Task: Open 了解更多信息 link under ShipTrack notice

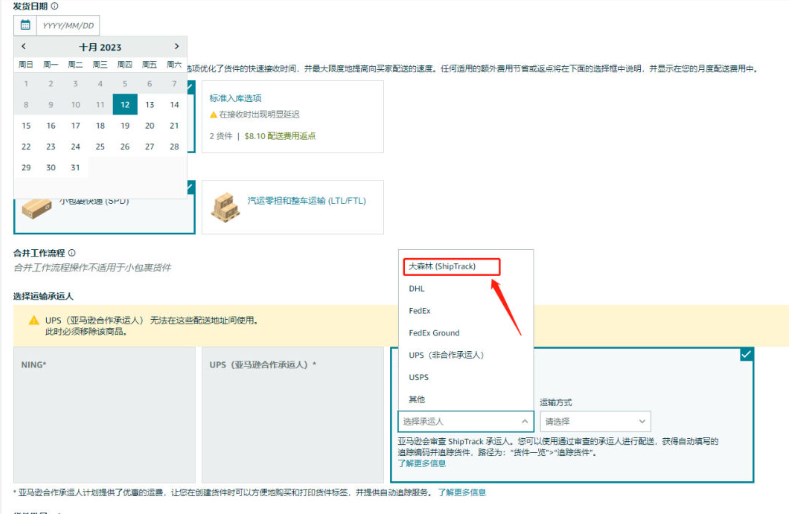Action: pos(421,463)
